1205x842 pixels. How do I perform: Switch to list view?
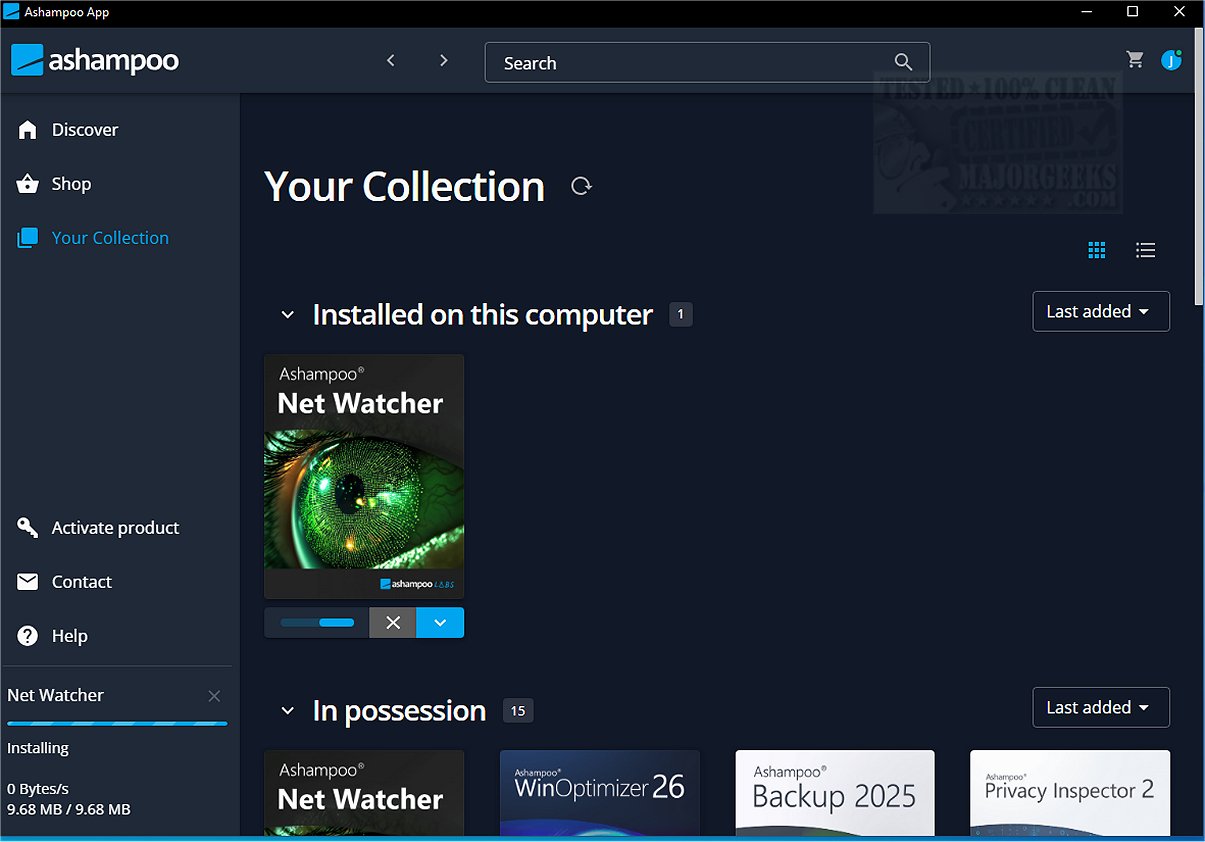click(x=1146, y=250)
